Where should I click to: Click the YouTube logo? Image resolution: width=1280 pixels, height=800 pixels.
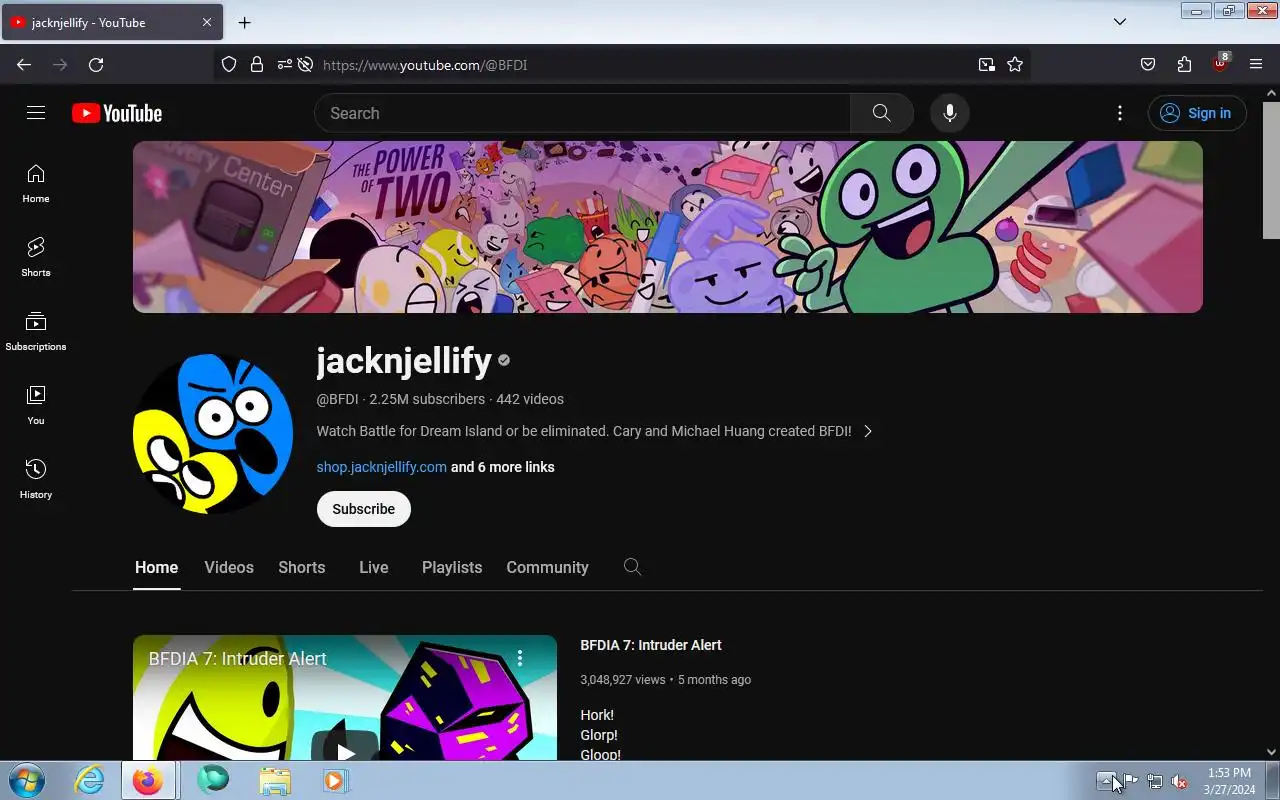click(117, 113)
